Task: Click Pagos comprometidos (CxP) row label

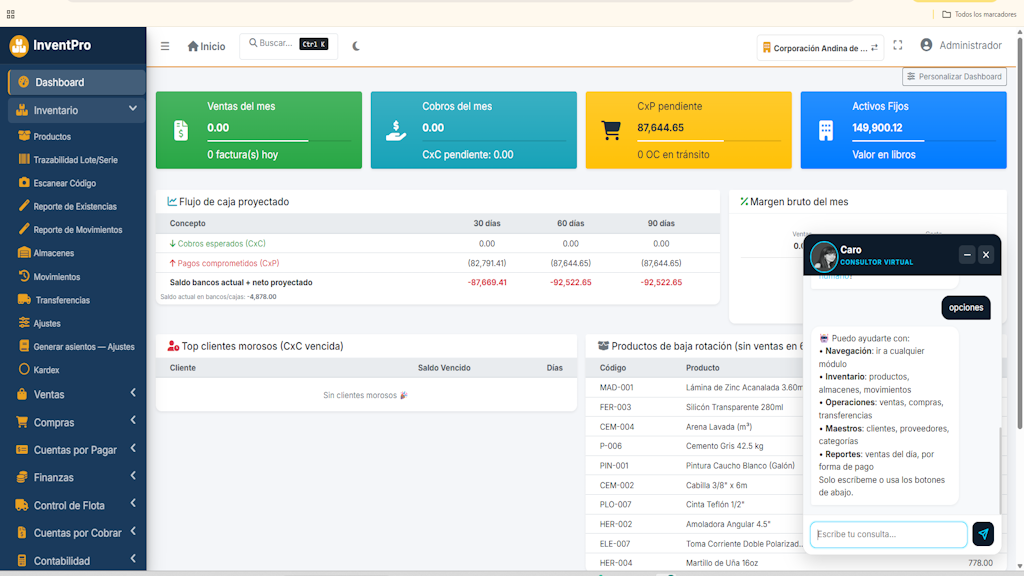Action: [x=228, y=263]
